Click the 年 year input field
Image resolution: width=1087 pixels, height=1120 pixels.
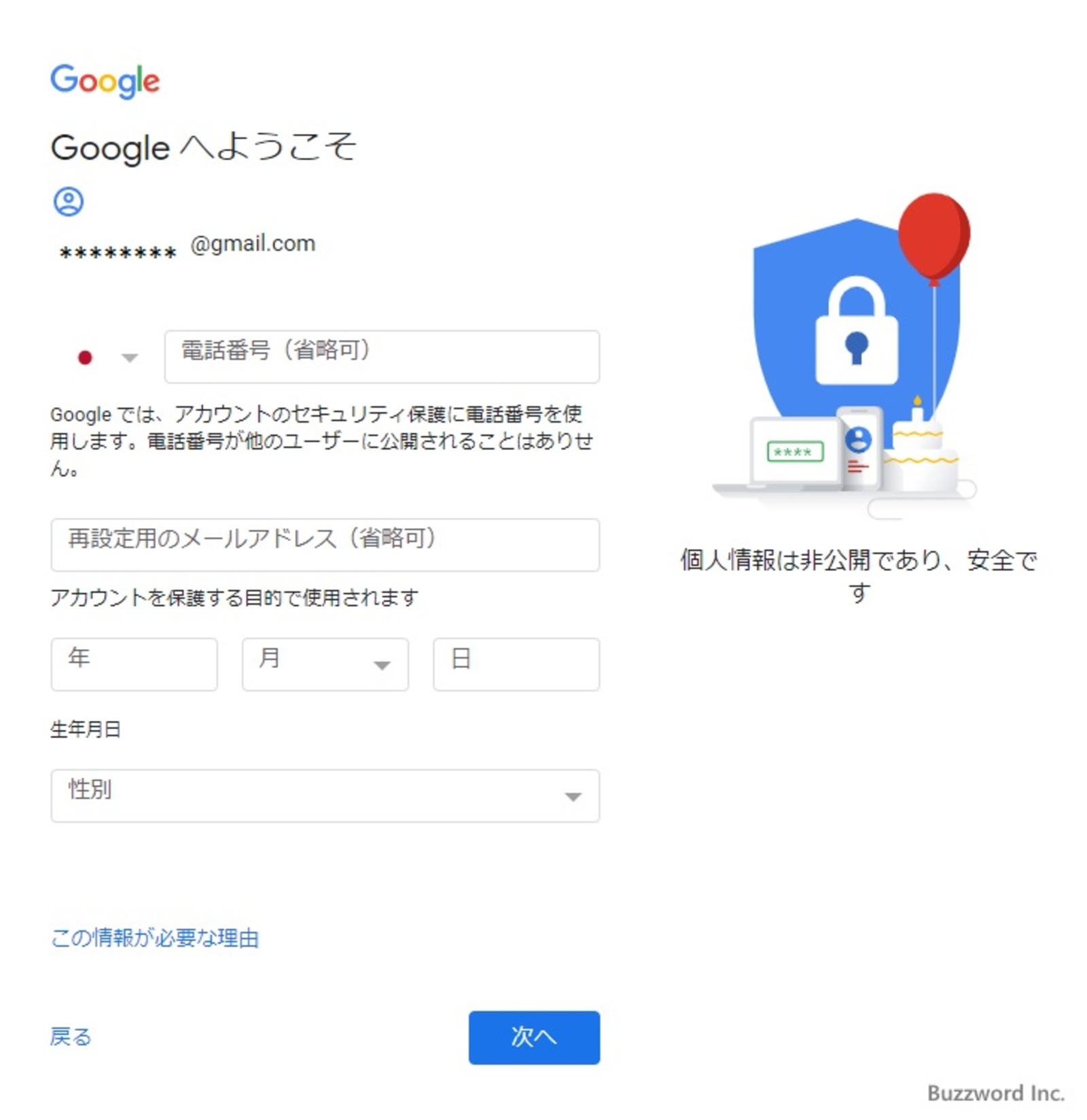coord(135,664)
